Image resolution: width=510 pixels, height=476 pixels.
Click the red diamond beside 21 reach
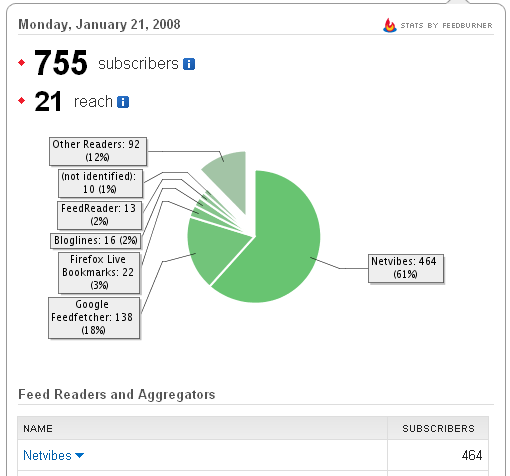(x=22, y=100)
